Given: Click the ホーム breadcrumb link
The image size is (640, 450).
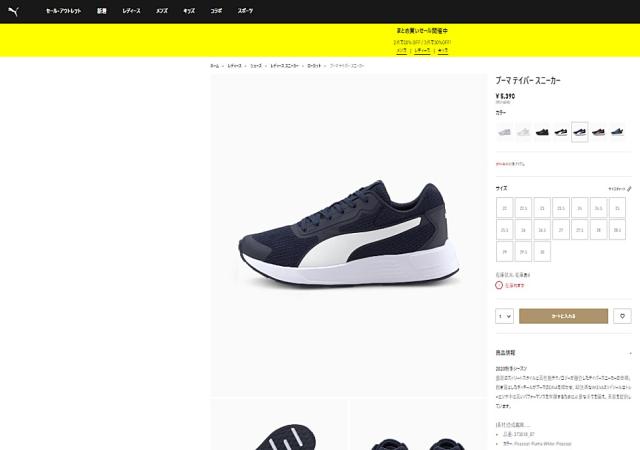Looking at the screenshot, I should [x=215, y=66].
